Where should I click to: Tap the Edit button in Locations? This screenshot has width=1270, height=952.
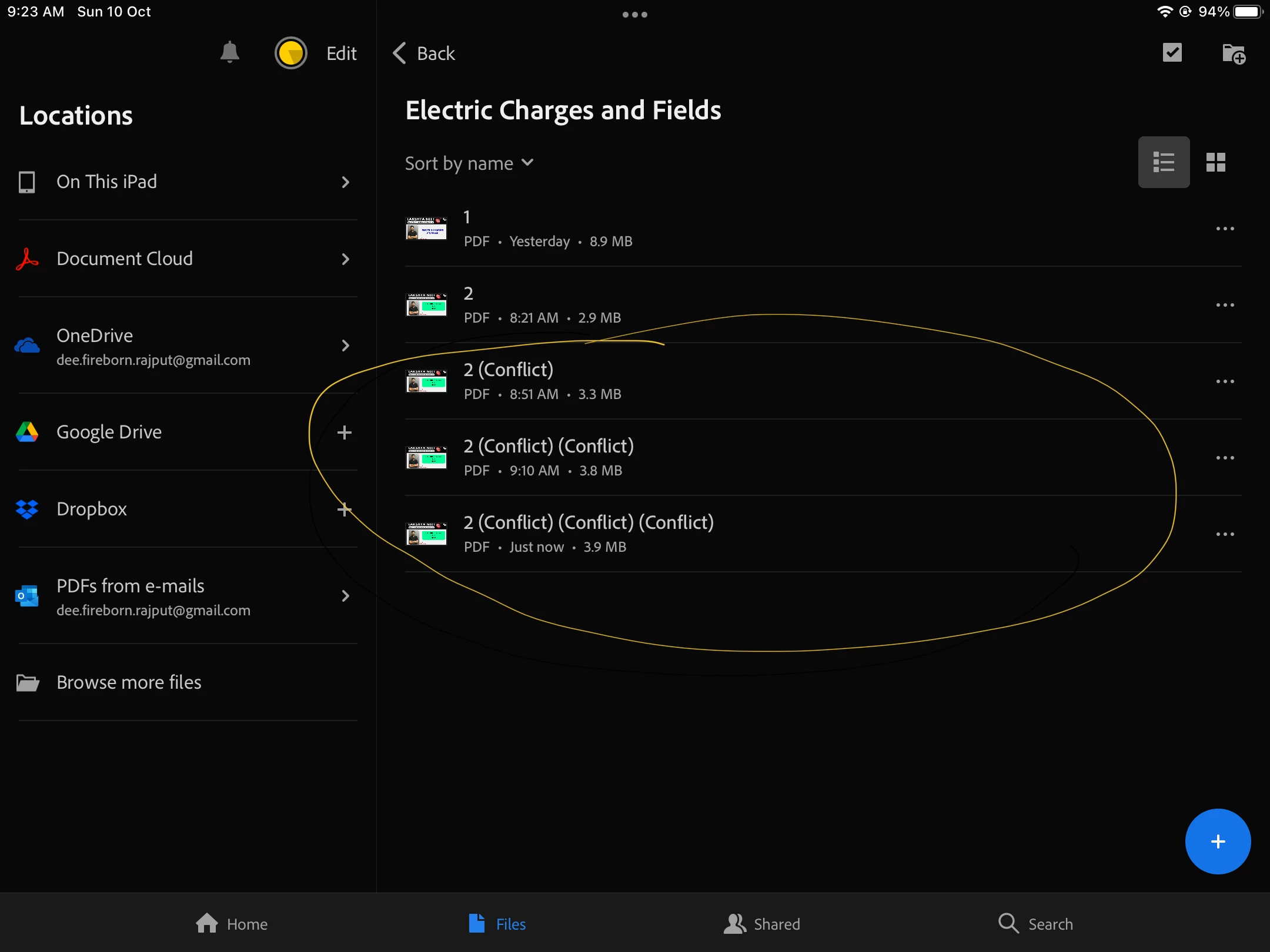pos(341,53)
